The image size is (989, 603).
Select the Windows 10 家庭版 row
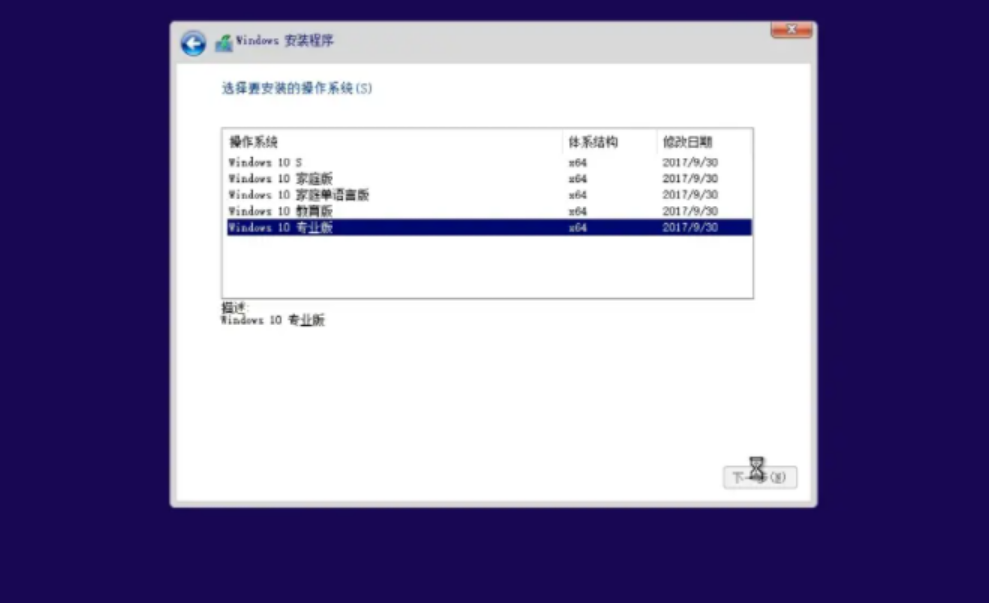(489, 179)
